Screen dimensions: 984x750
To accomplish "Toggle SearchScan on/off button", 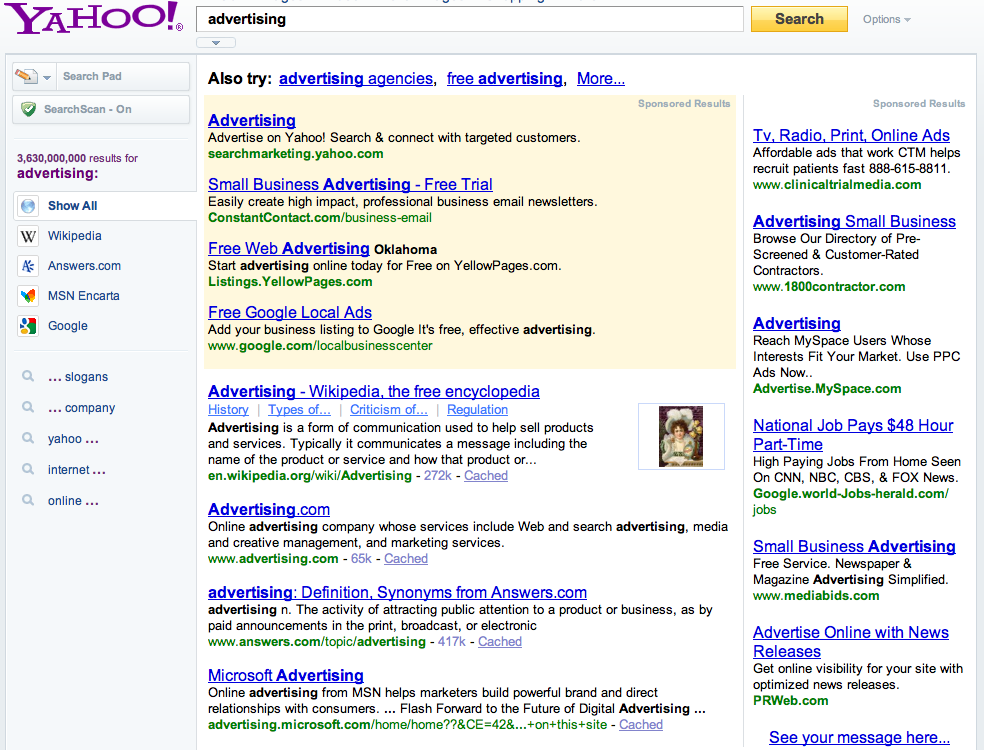I will click(x=100, y=109).
